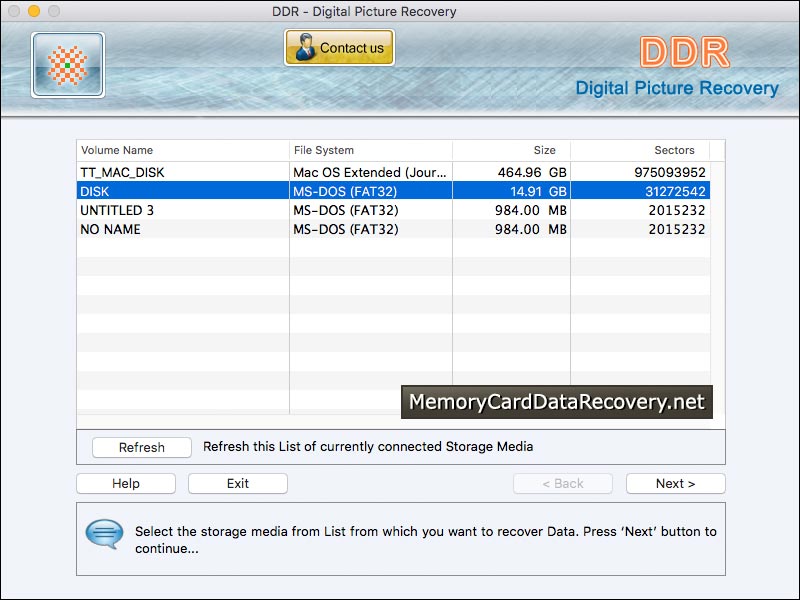The height and width of the screenshot is (600, 800).
Task: Click the disabled Back button
Action: [562, 483]
